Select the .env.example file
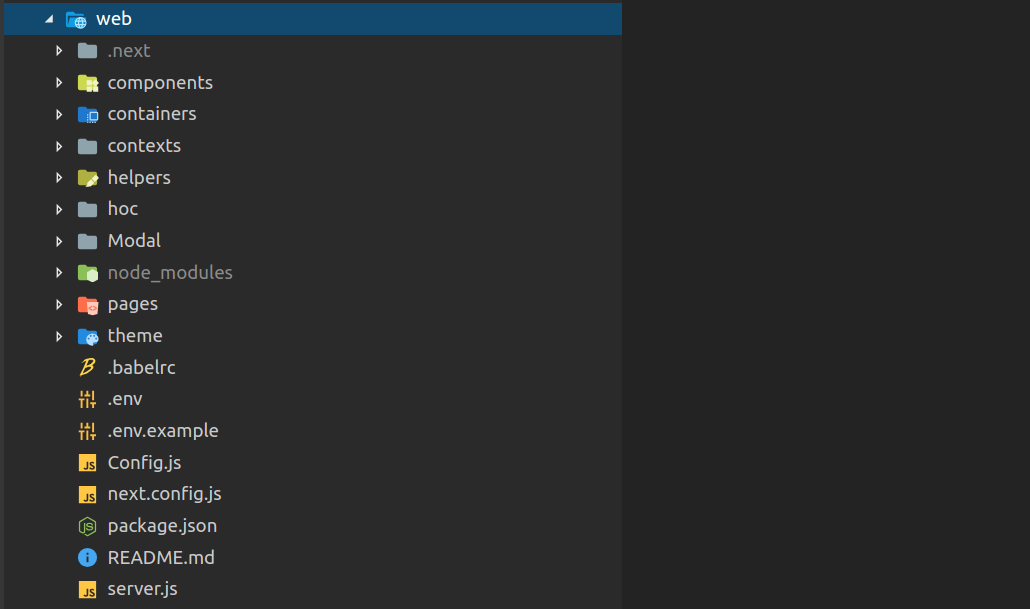The width and height of the screenshot is (1030, 609). coord(162,431)
